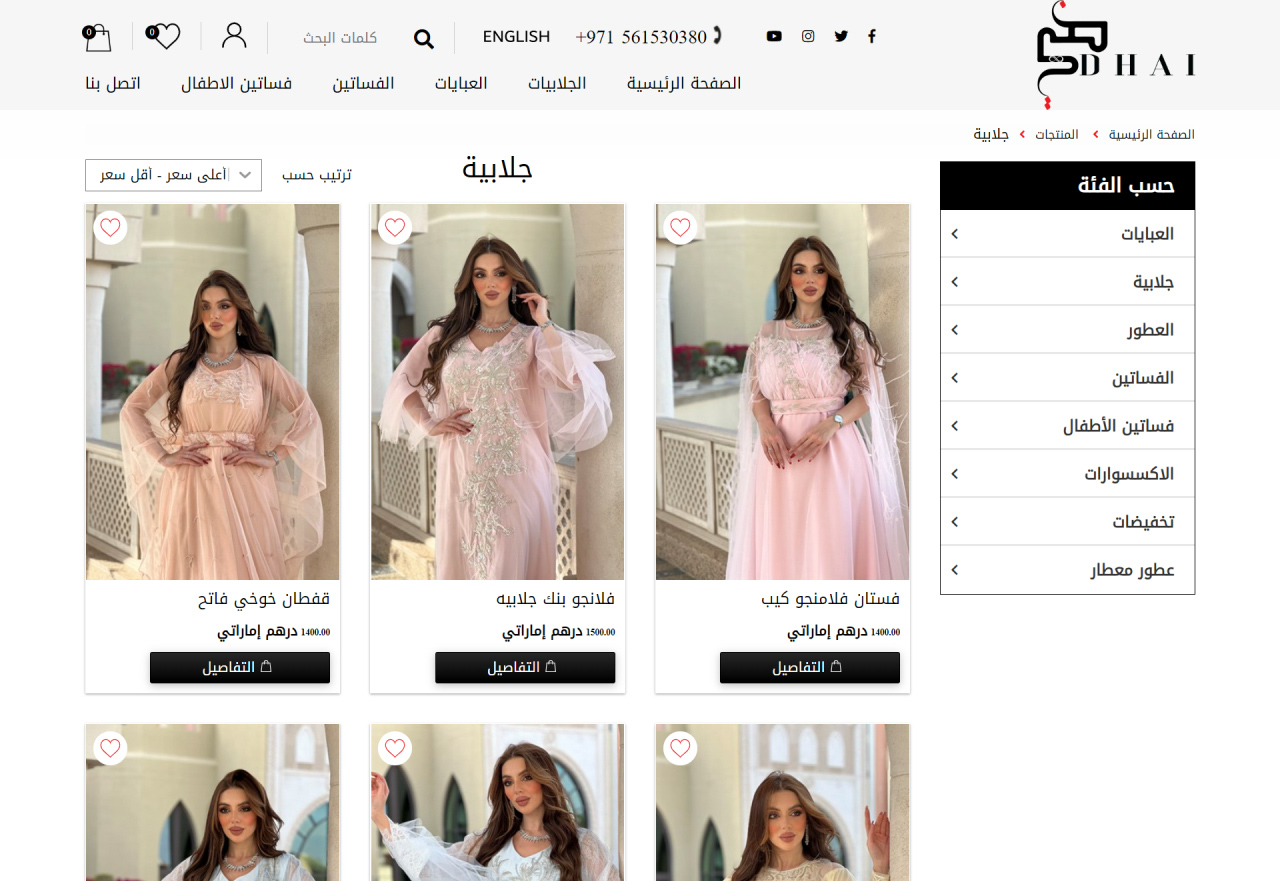The height and width of the screenshot is (881, 1280).
Task: Select the العبايات category label in sidebar
Action: tap(1147, 234)
